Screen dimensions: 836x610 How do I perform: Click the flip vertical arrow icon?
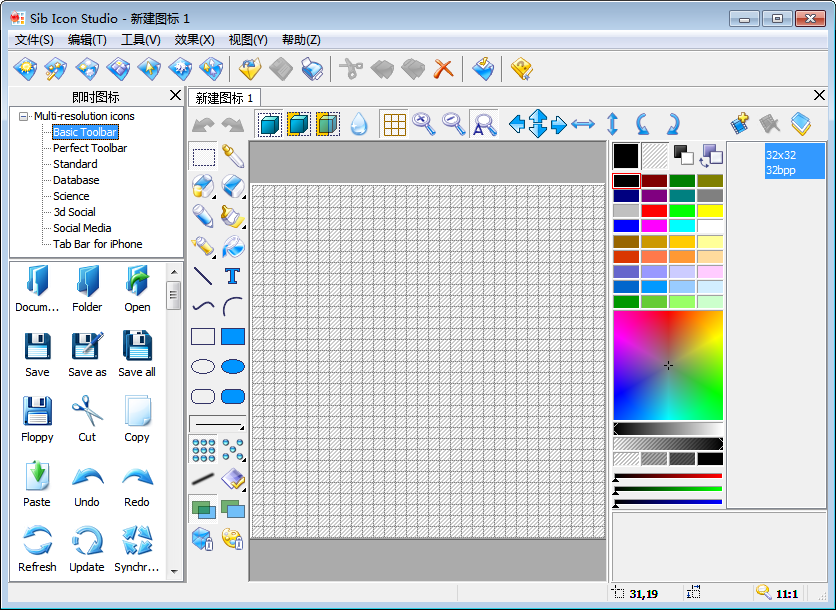pyautogui.click(x=613, y=124)
